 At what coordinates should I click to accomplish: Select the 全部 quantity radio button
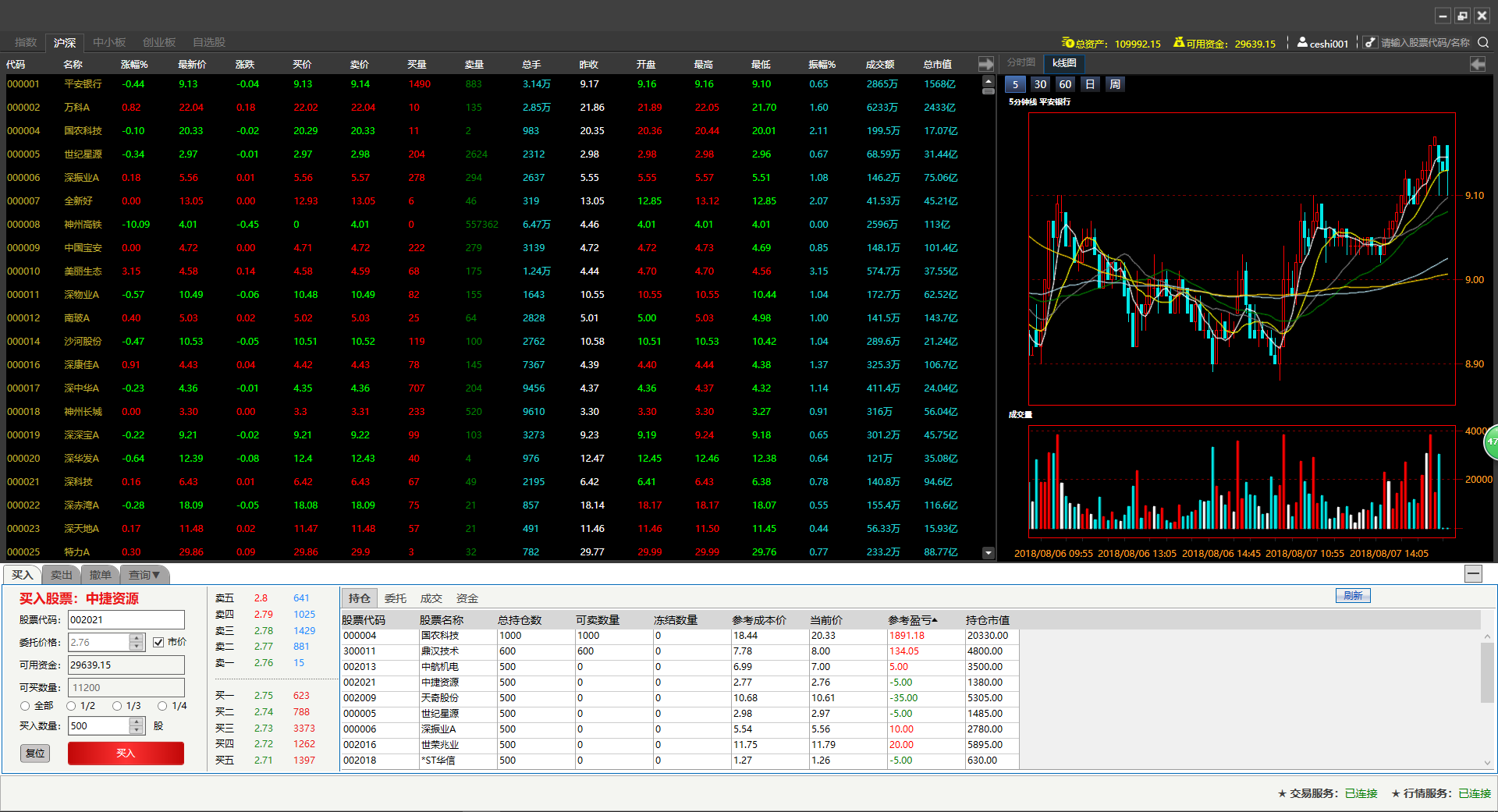point(25,706)
